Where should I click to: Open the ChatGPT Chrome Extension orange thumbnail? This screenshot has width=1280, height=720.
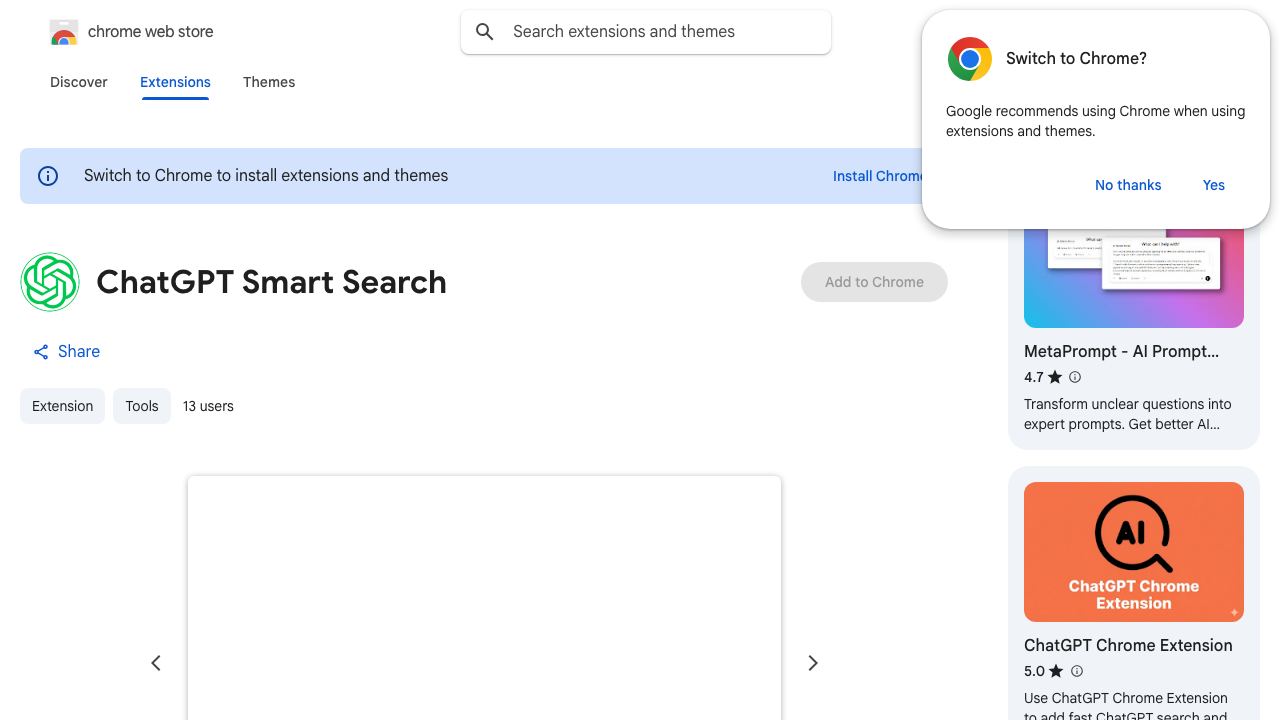point(1134,552)
